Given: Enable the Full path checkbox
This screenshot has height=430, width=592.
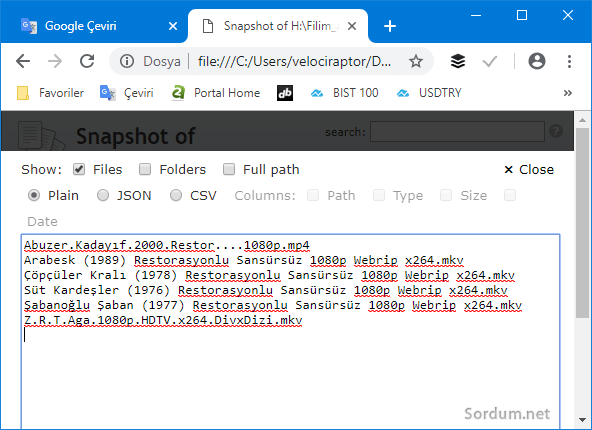Looking at the screenshot, I should (x=229, y=169).
